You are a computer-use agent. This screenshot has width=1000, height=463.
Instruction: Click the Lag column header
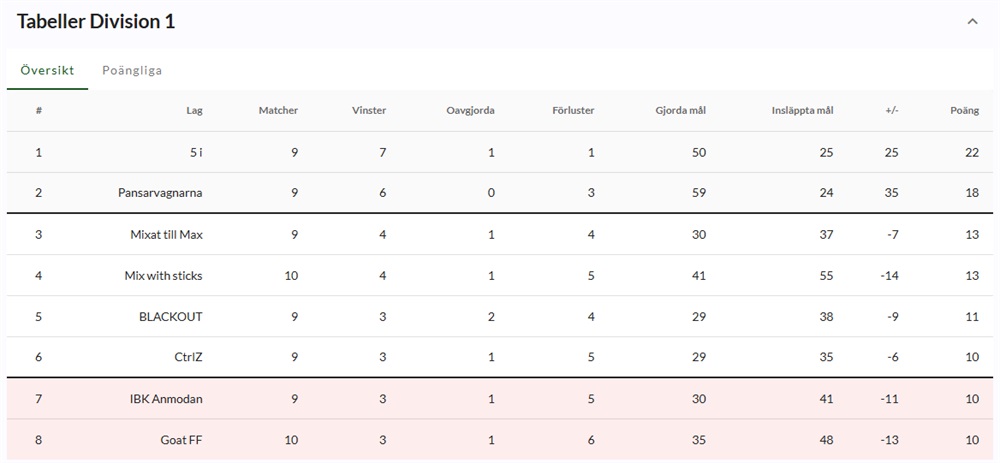[194, 110]
